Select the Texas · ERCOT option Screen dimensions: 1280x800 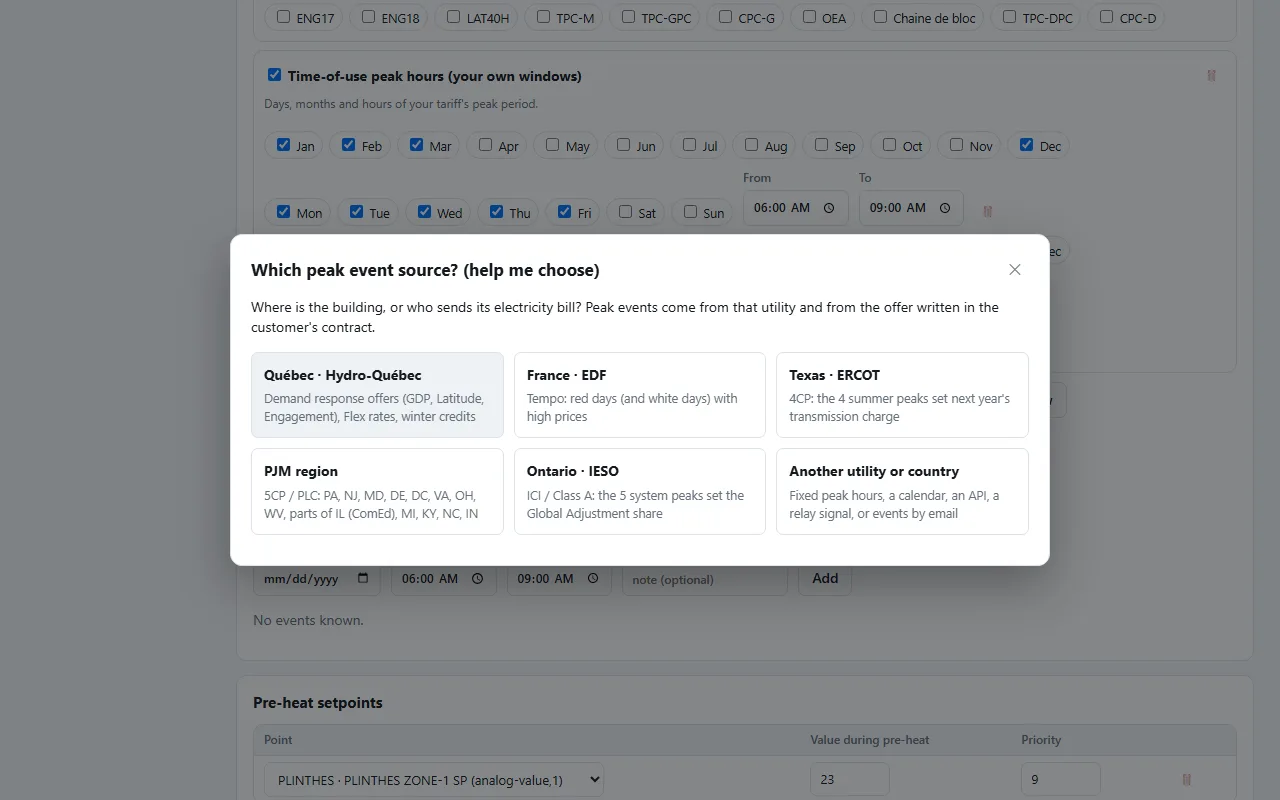[x=902, y=395]
